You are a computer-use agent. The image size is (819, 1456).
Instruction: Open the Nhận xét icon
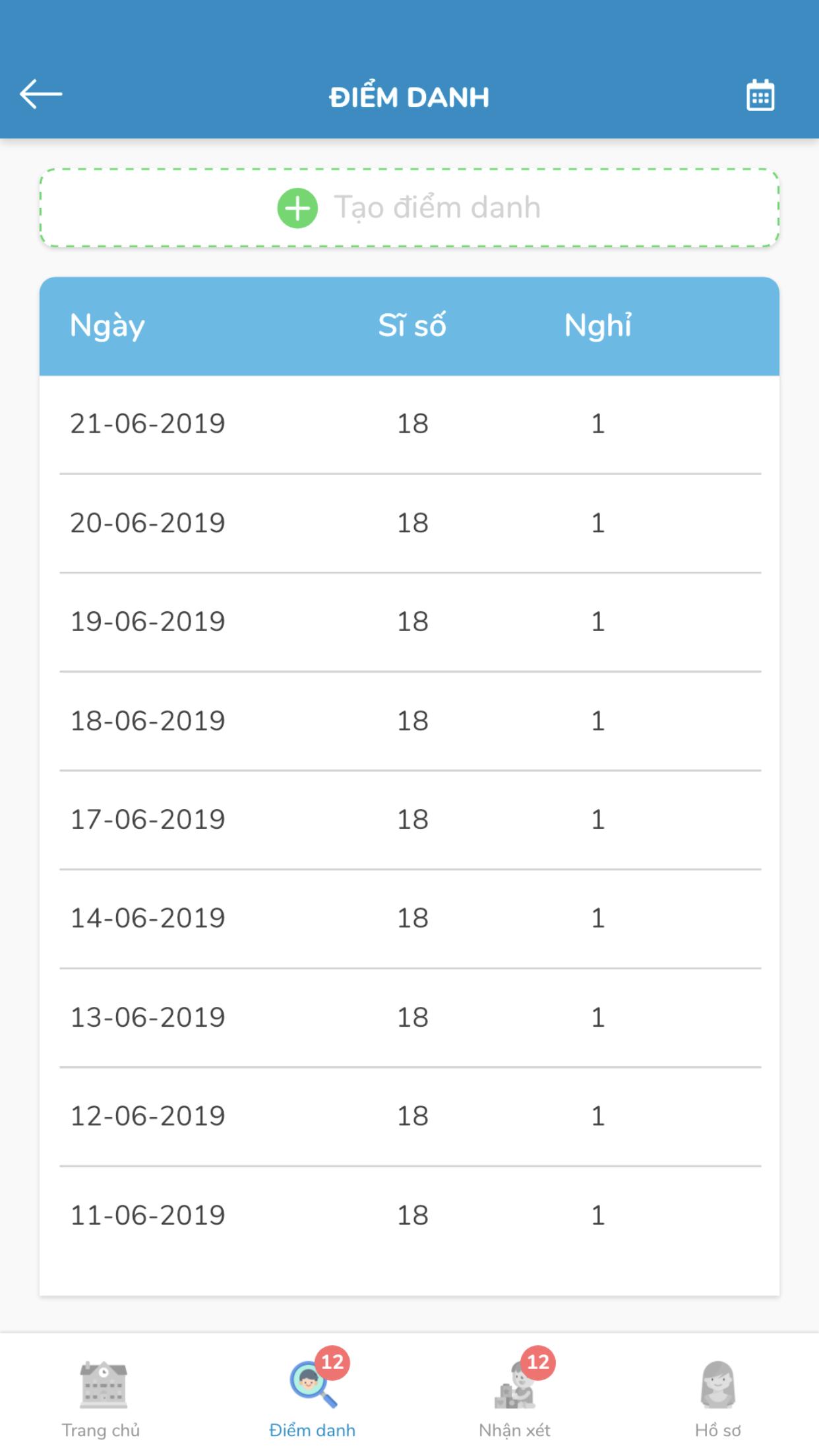(515, 1384)
